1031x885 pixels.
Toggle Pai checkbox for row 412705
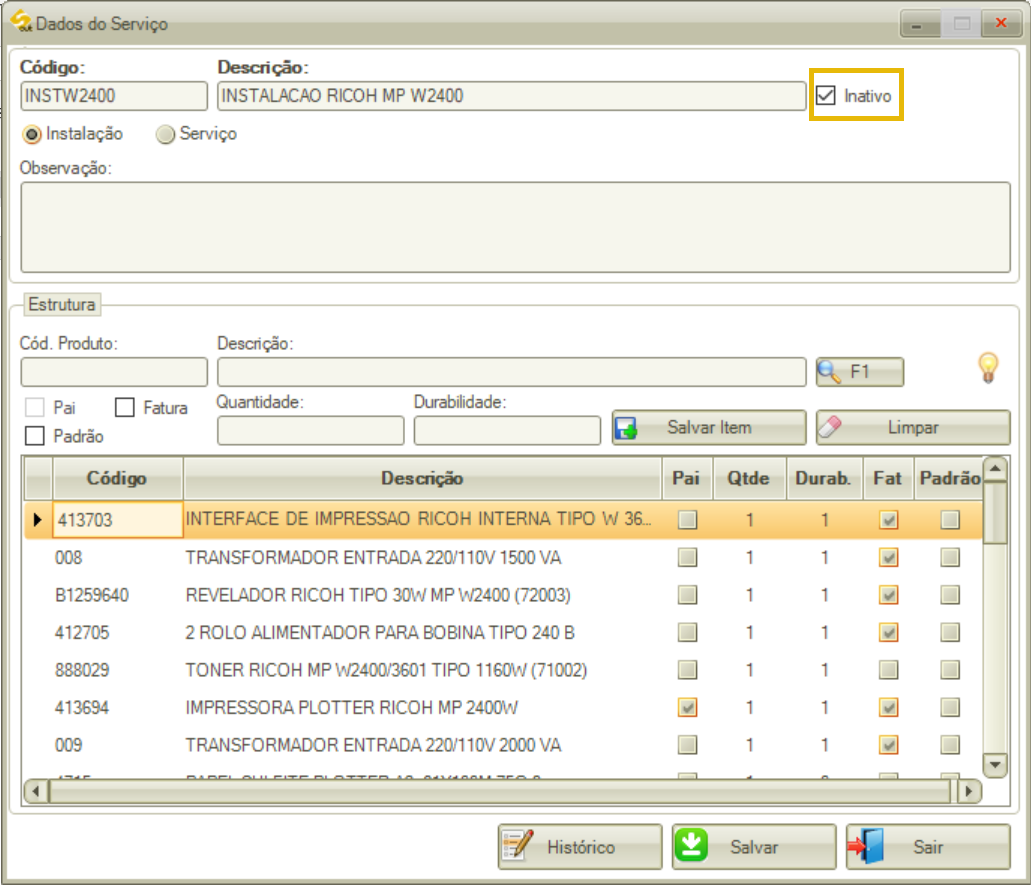tap(687, 633)
